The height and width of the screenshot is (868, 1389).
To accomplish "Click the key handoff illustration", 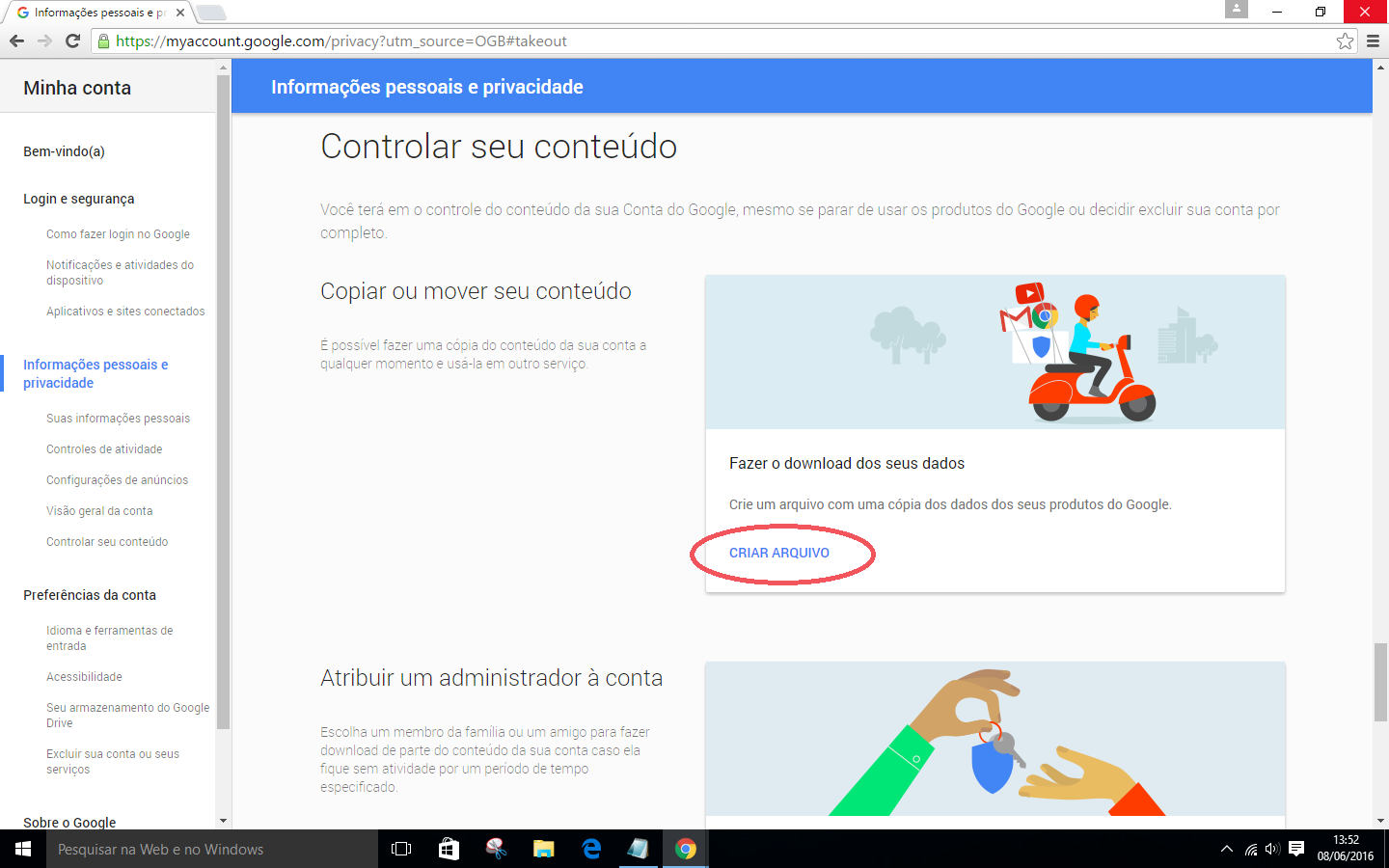I will click(x=995, y=740).
